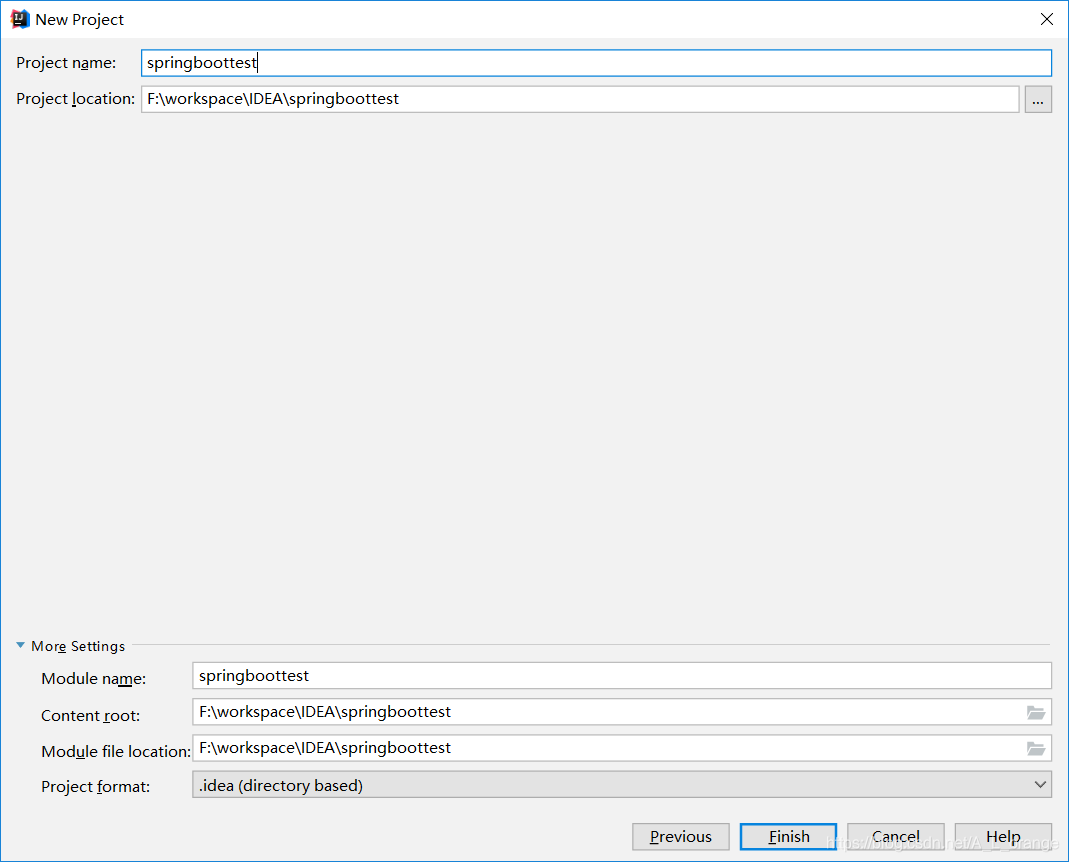The image size is (1069, 862).
Task: Click the IntelliJ IDEA icon in title bar
Action: [20, 19]
